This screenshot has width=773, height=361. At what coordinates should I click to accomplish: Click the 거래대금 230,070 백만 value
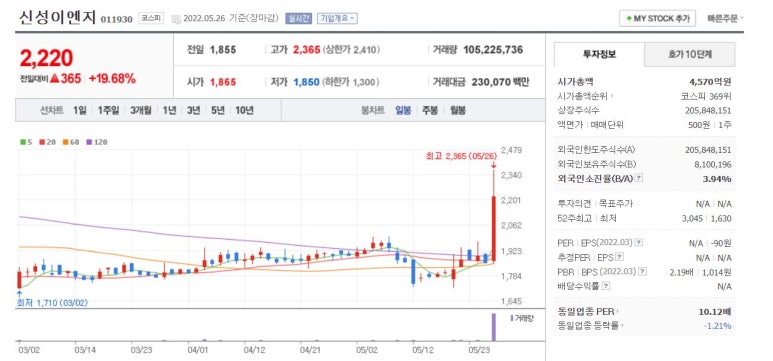pyautogui.click(x=500, y=82)
